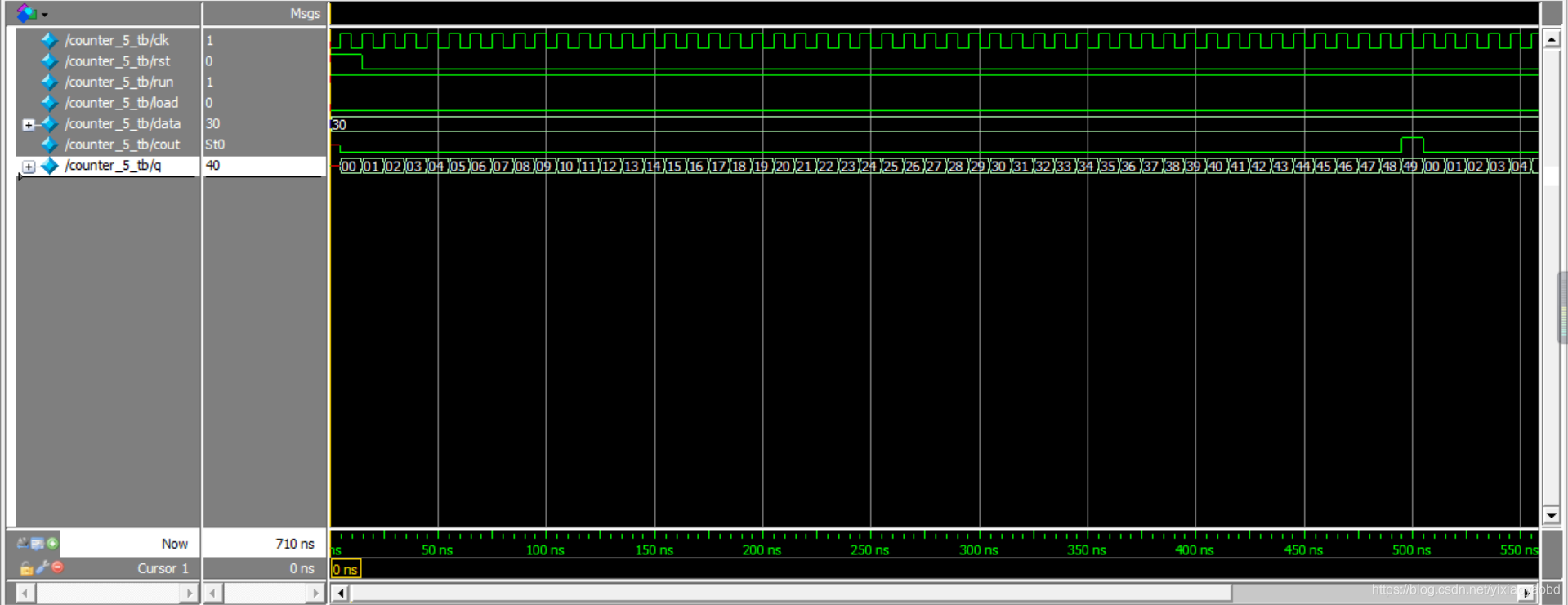Screen dimensions: 1568x605
Task: Open Cursor 1 properties wrench icon
Action: (42, 567)
